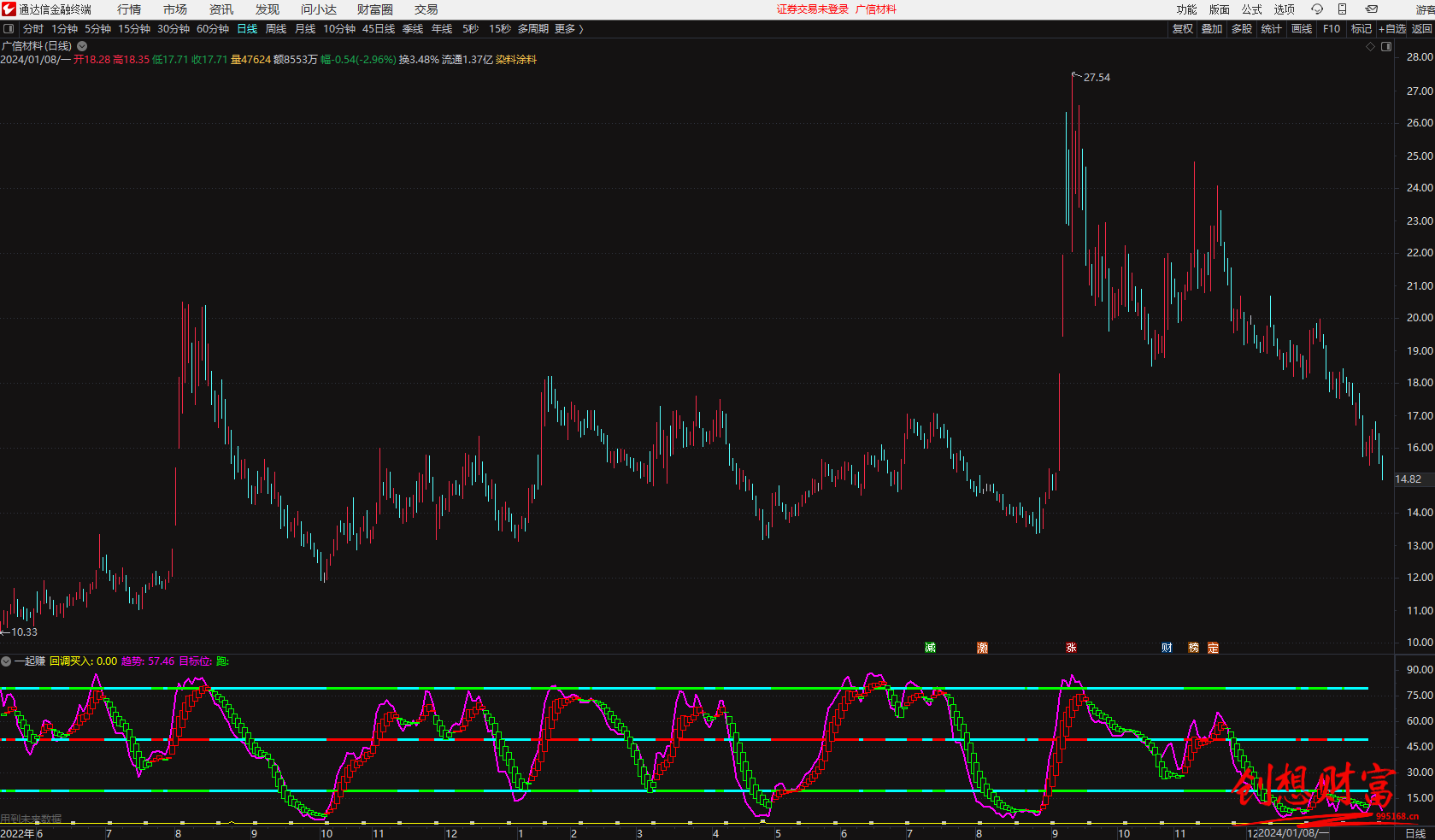Click the 回调买入: 0.00 indicator value
This screenshot has width=1435, height=840.
pos(84,661)
